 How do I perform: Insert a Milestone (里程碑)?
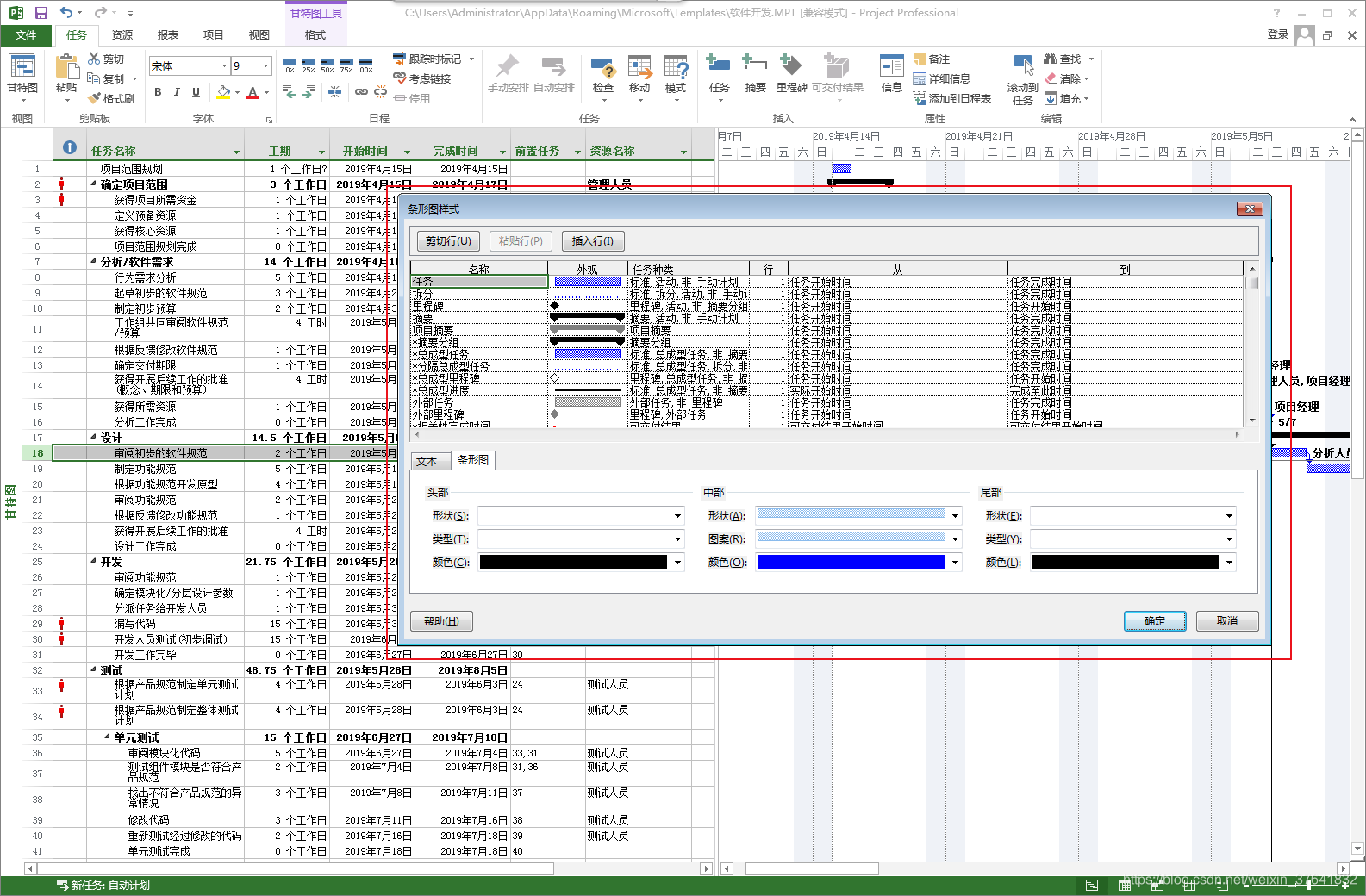click(x=791, y=75)
